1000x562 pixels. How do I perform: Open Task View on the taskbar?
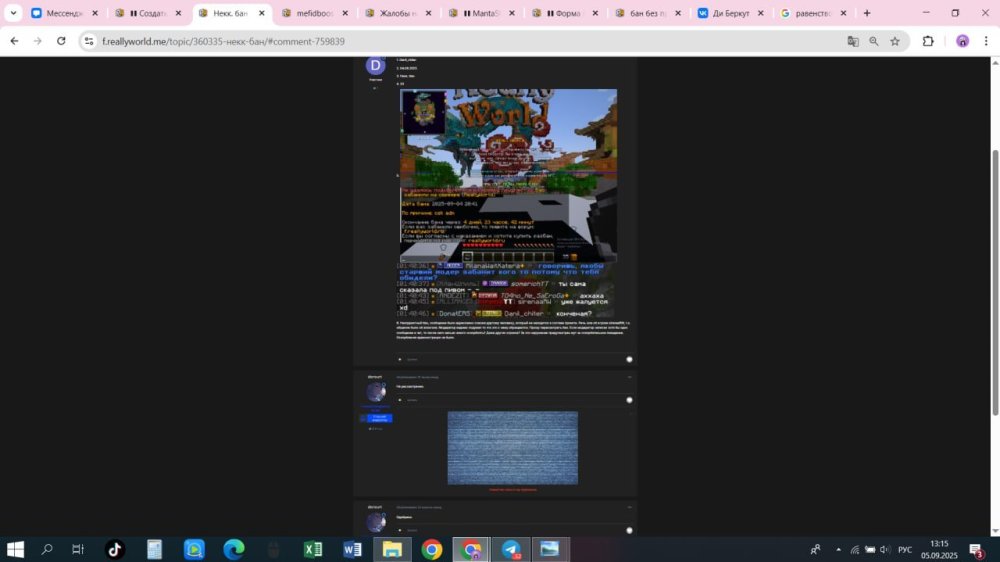[x=78, y=549]
